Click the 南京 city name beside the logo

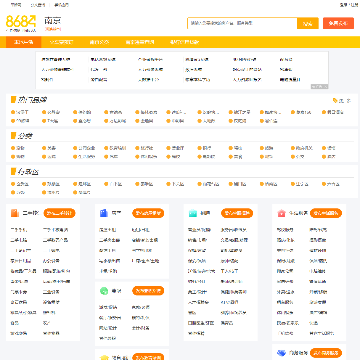click(x=53, y=21)
